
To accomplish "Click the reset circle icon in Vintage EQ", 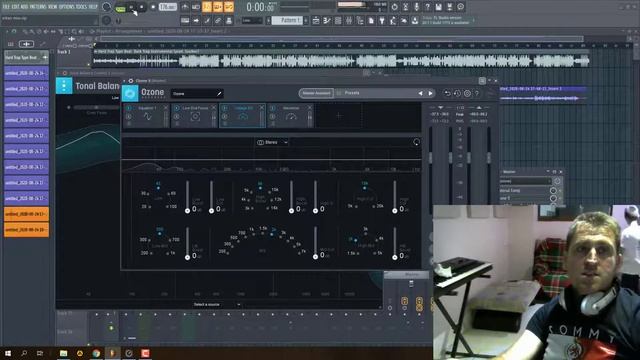I will click(x=416, y=142).
